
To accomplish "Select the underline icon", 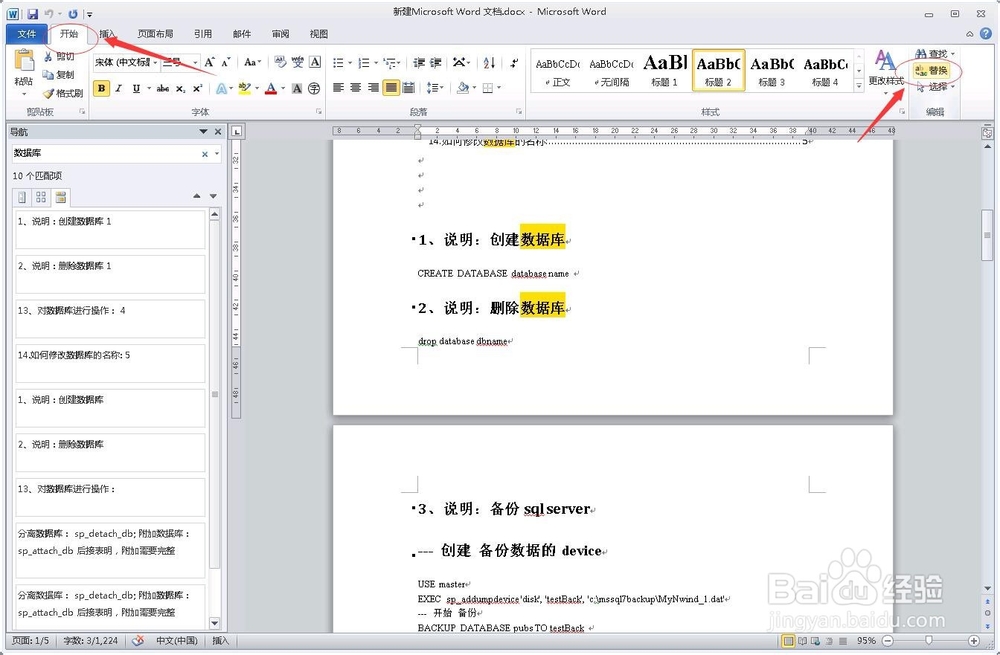I will point(135,88).
